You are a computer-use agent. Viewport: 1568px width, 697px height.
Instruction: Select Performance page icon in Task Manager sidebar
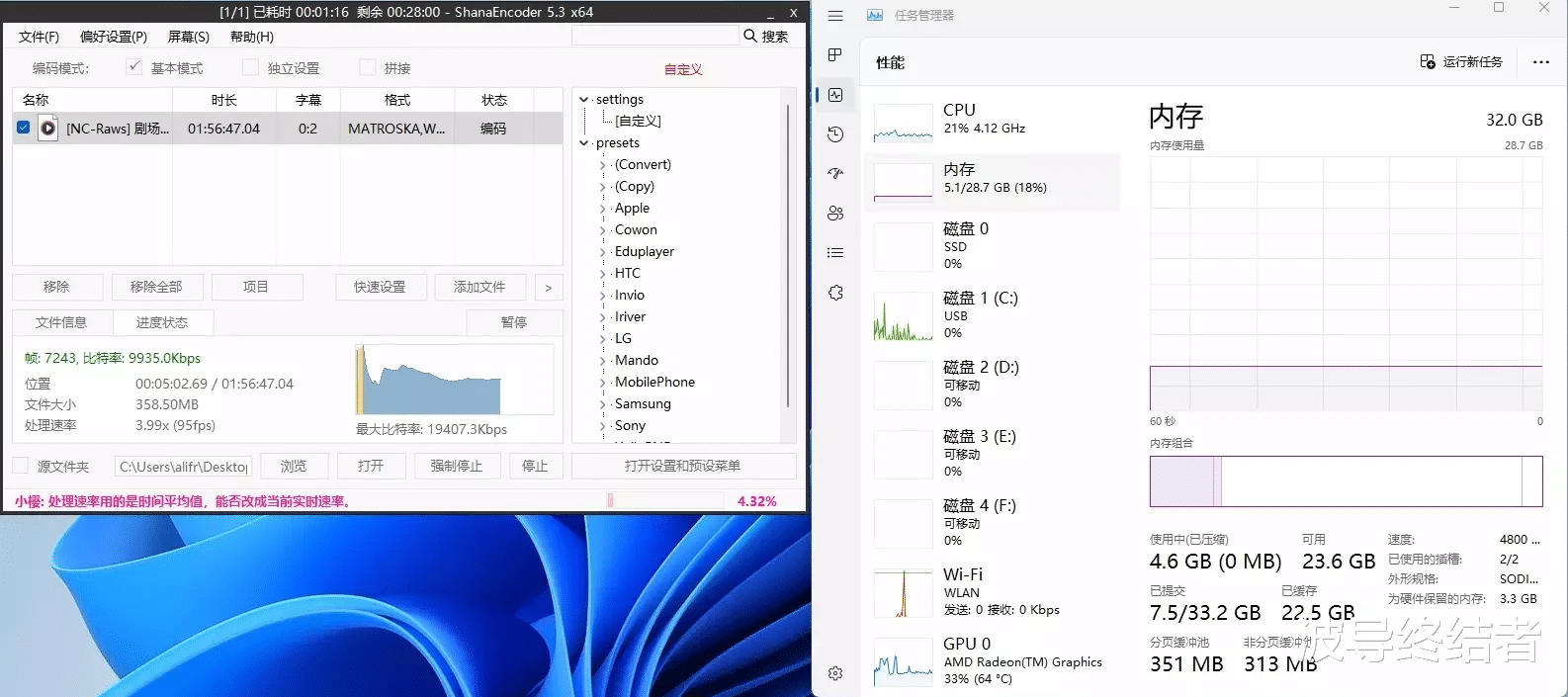(x=835, y=95)
